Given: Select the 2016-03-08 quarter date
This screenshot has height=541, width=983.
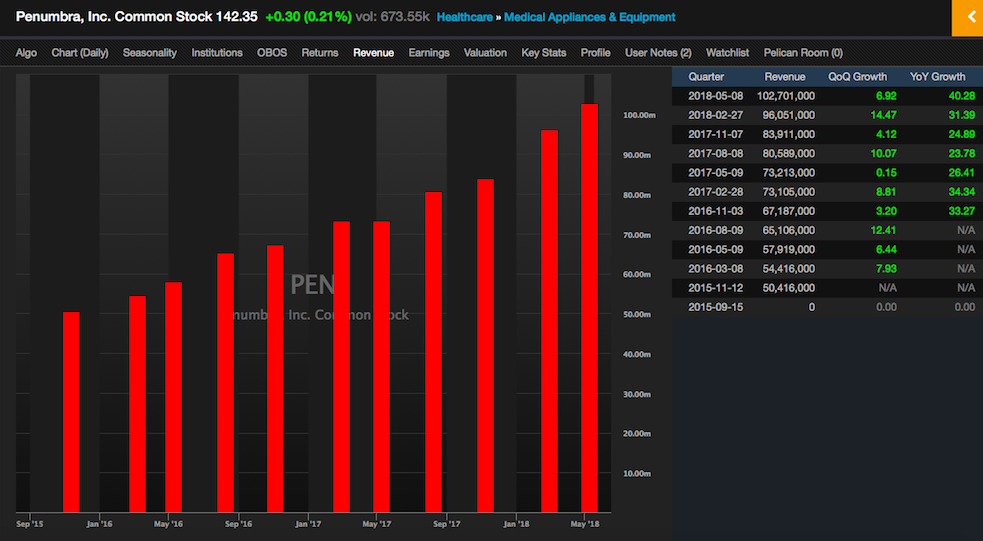Looking at the screenshot, I should pyautogui.click(x=715, y=268).
